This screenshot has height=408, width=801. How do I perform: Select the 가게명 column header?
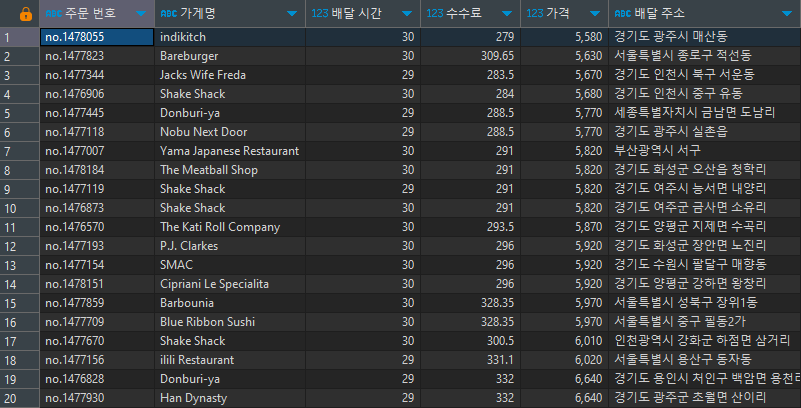tap(230, 14)
